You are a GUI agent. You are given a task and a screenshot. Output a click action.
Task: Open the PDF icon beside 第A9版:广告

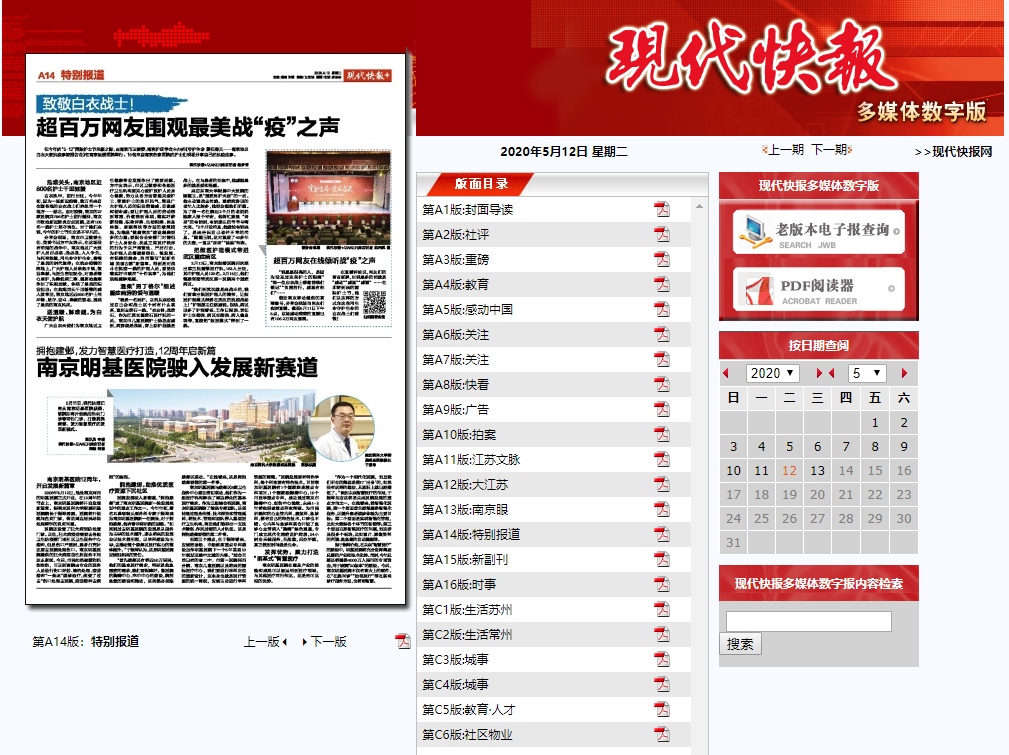660,409
